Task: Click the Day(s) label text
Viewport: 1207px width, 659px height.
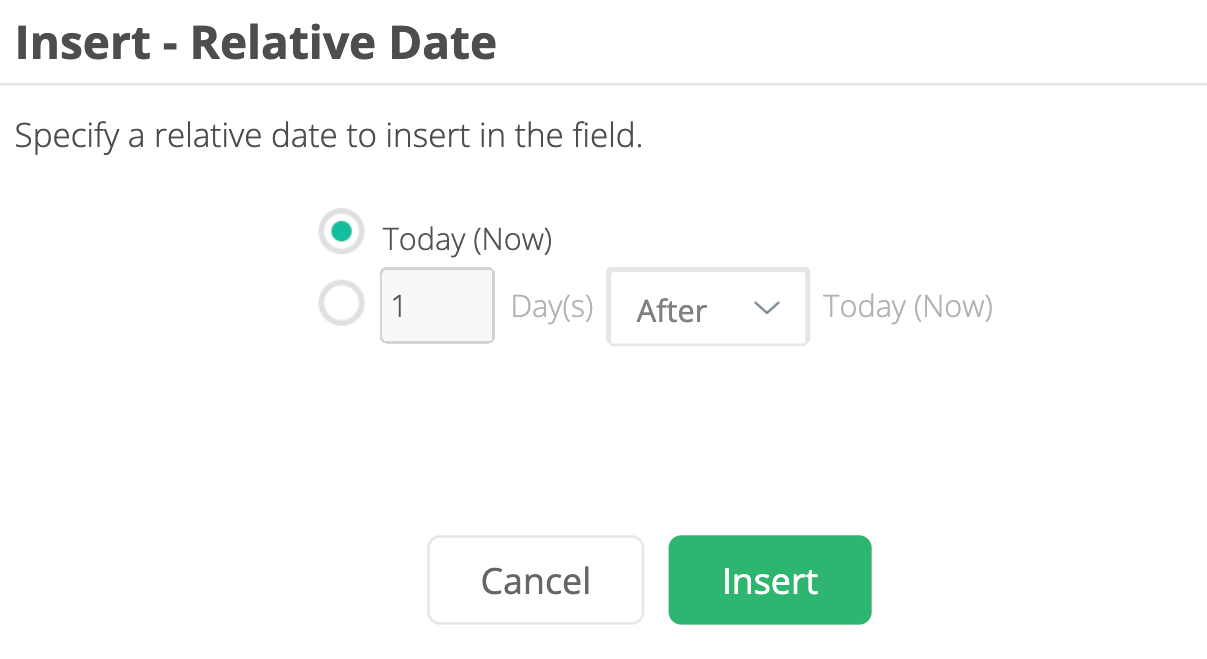Action: 552,307
